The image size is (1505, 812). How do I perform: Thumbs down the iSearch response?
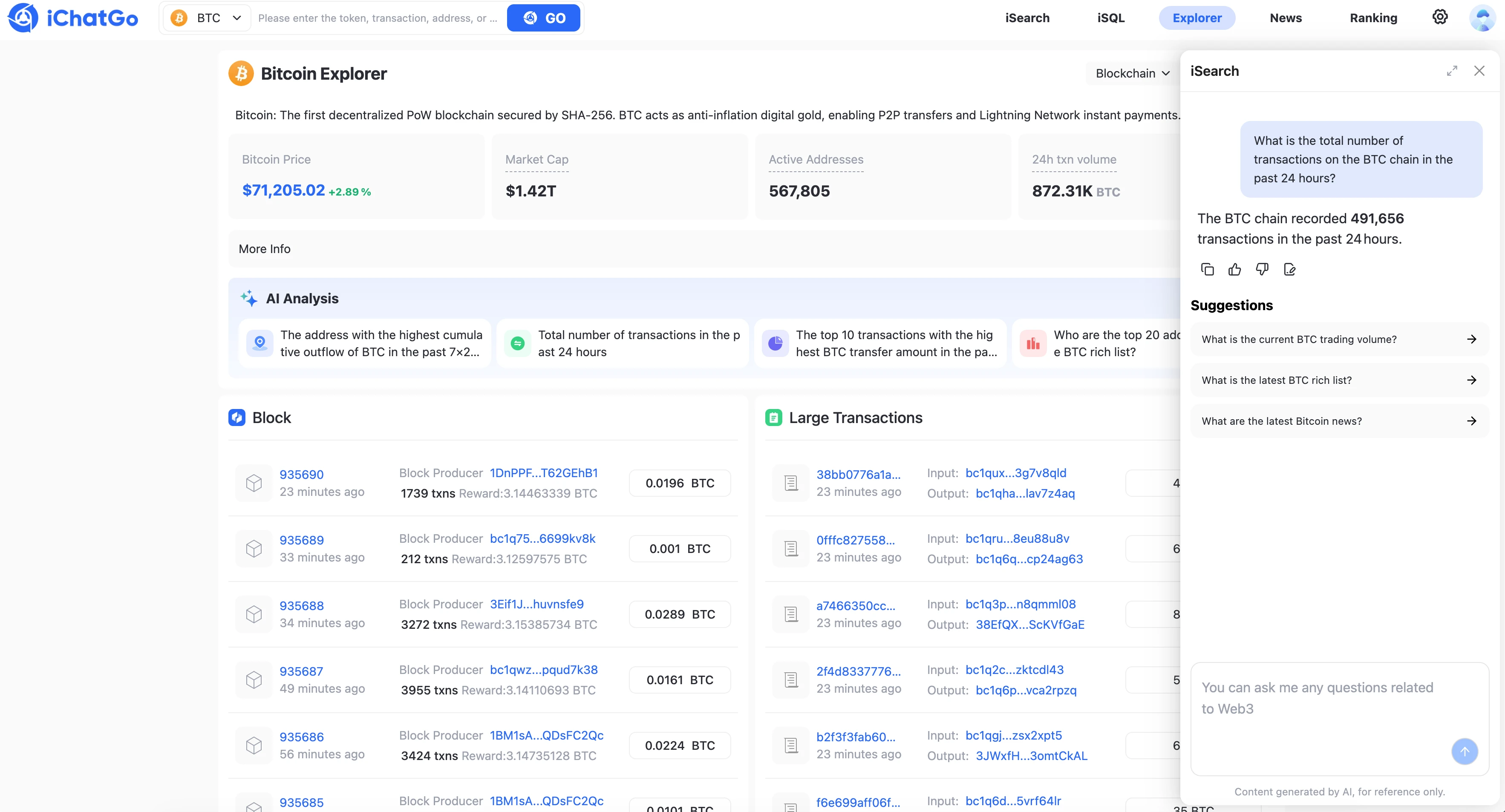pos(1262,269)
